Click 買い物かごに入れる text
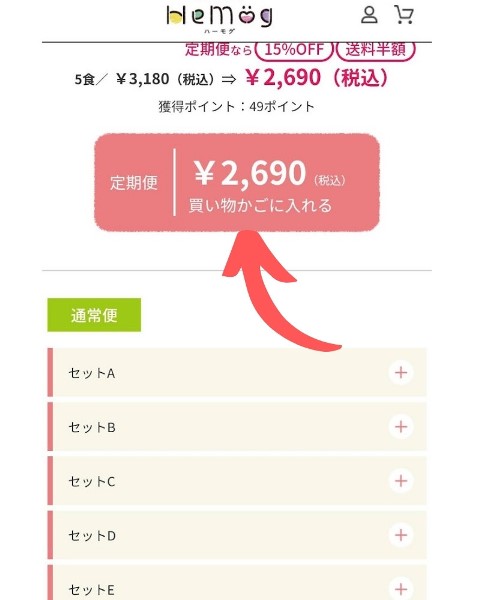480x600 pixels. (260, 205)
